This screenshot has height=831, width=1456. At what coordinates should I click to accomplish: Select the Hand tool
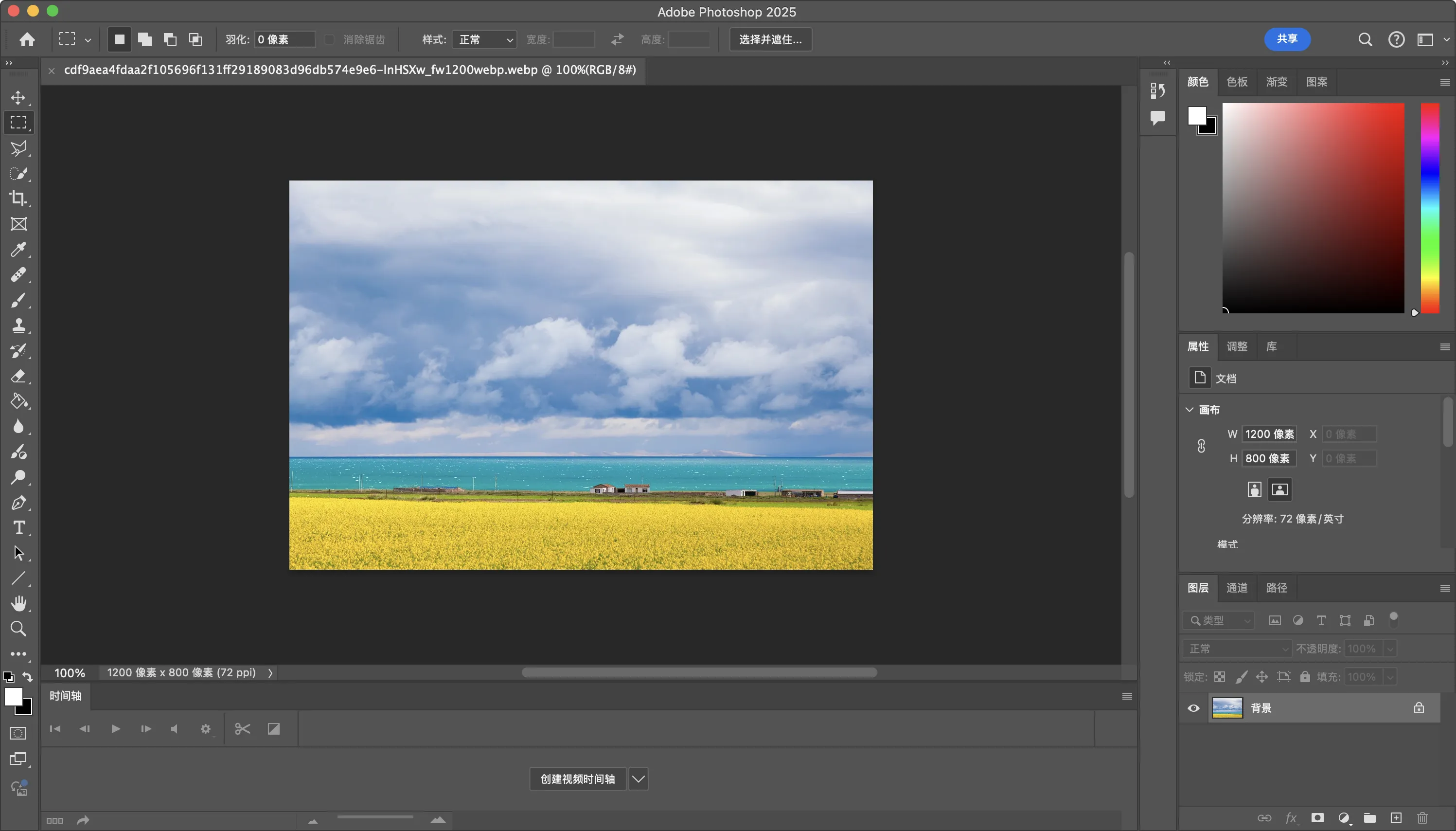tap(18, 603)
